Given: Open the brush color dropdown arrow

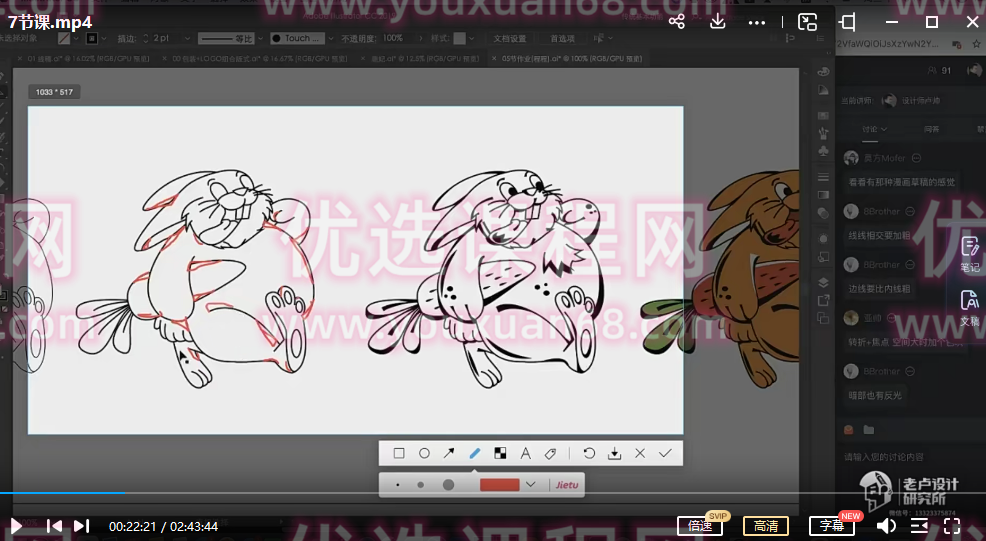Looking at the screenshot, I should pyautogui.click(x=531, y=485).
